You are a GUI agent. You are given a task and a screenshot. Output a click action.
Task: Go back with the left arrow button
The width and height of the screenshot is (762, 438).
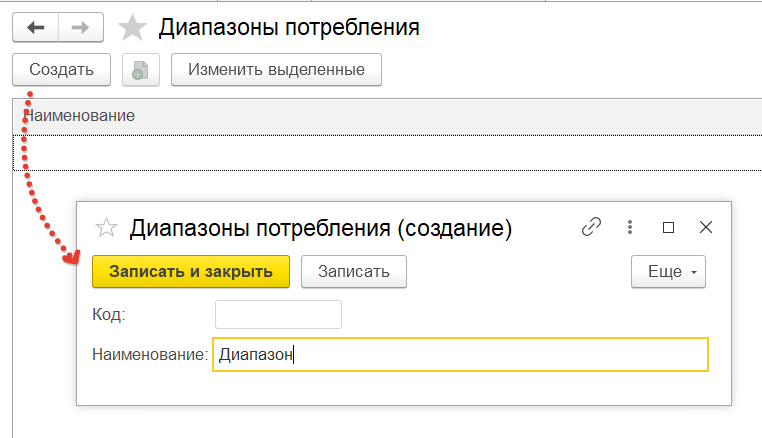click(35, 28)
